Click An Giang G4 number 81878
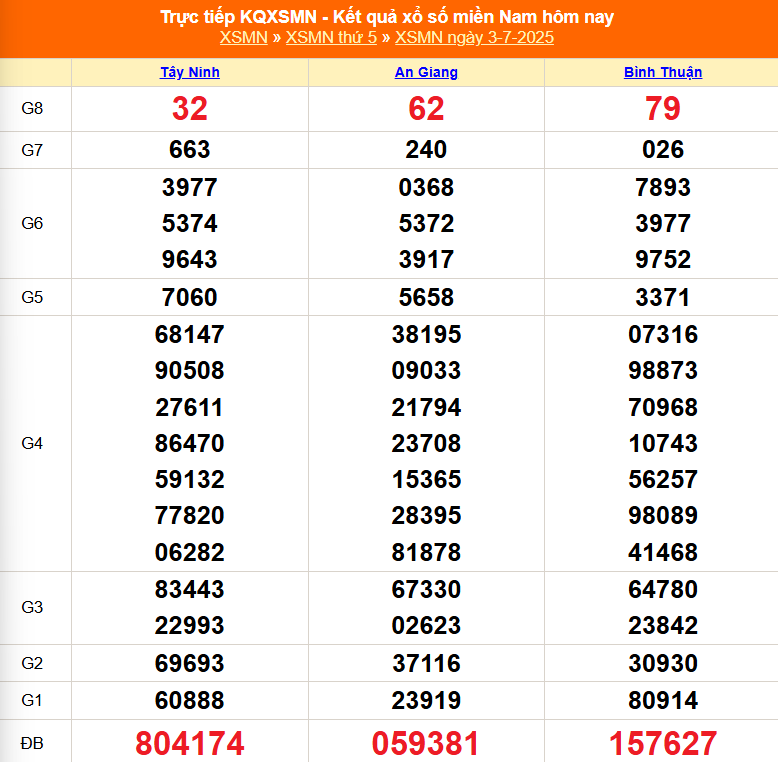Image resolution: width=778 pixels, height=762 pixels. (426, 552)
